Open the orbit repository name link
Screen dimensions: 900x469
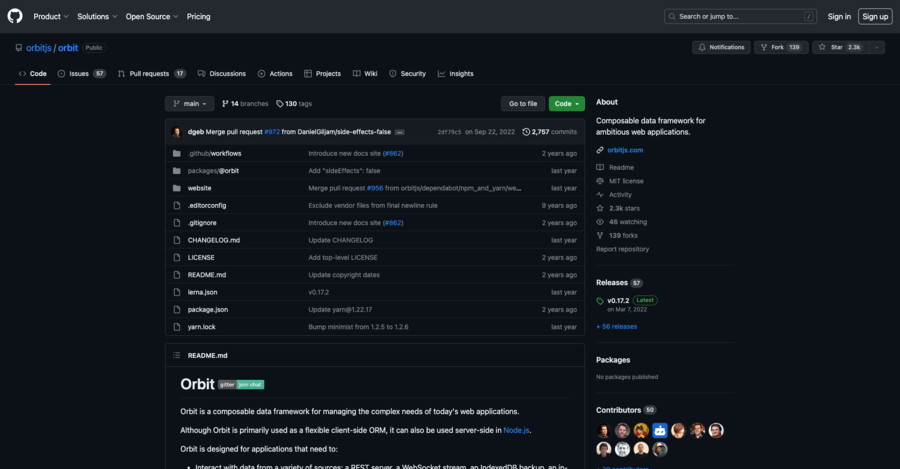(x=68, y=48)
